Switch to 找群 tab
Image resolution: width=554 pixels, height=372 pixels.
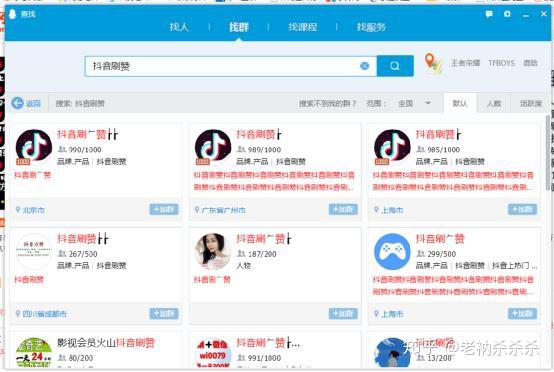pyautogui.click(x=239, y=27)
